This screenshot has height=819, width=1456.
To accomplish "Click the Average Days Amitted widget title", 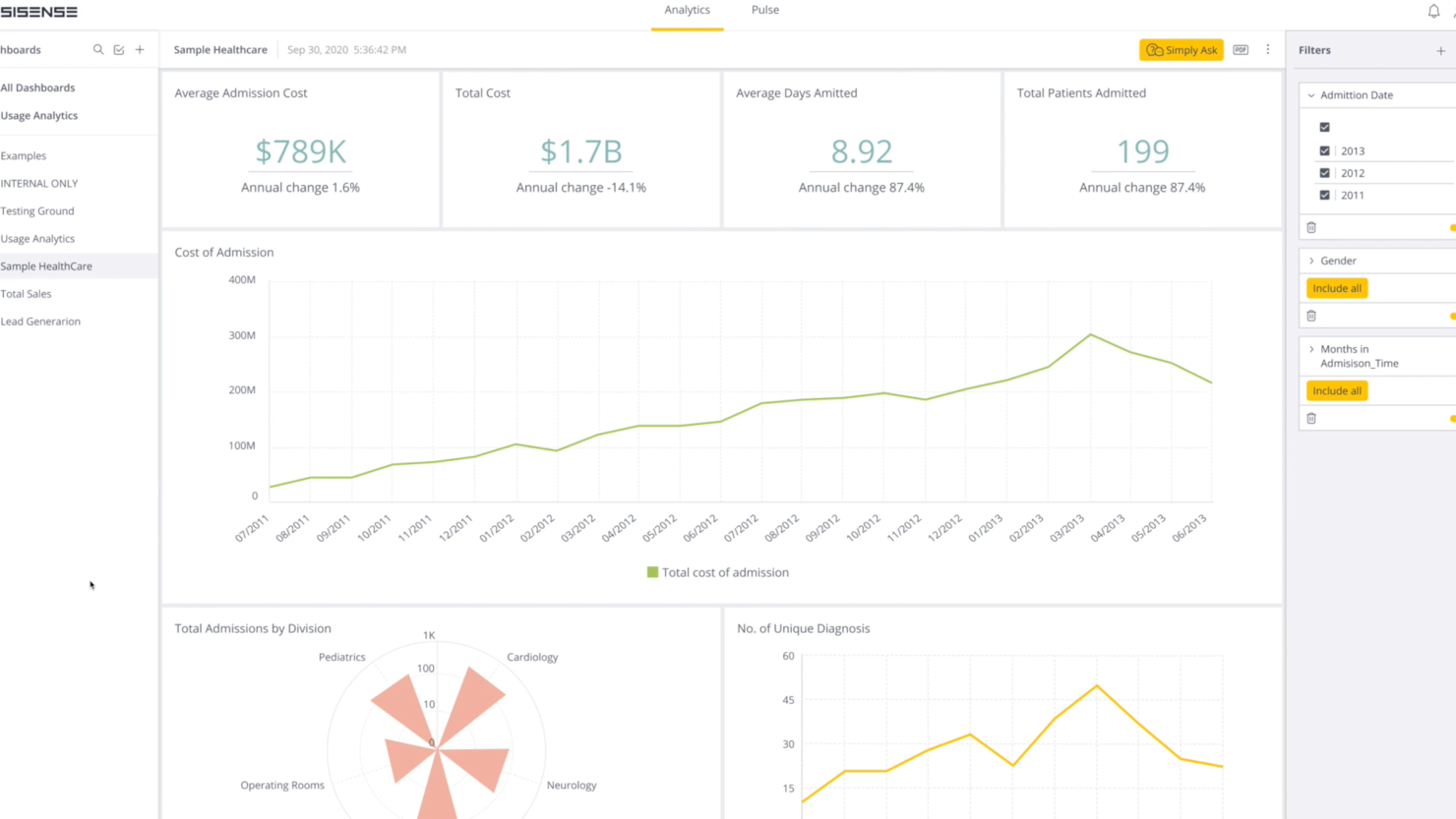I will pyautogui.click(x=797, y=92).
